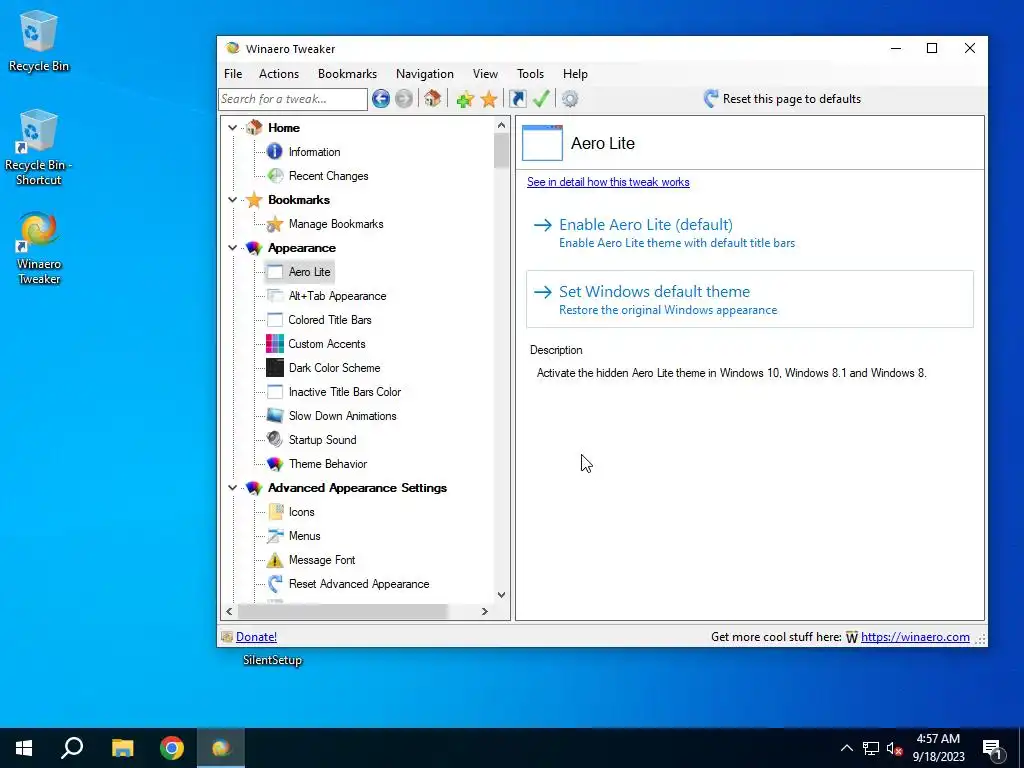1024x768 pixels.
Task: Click the Information icon in the tree
Action: [x=275, y=152]
